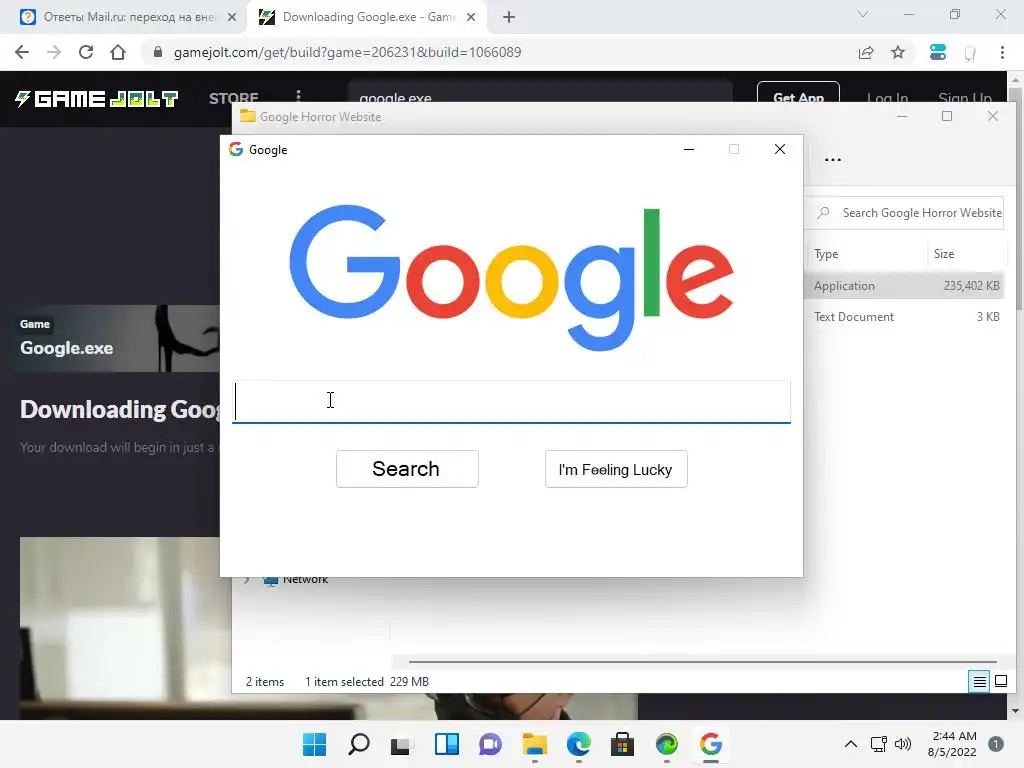Open Task View on taskbar
This screenshot has height=768, width=1024.
coord(401,744)
